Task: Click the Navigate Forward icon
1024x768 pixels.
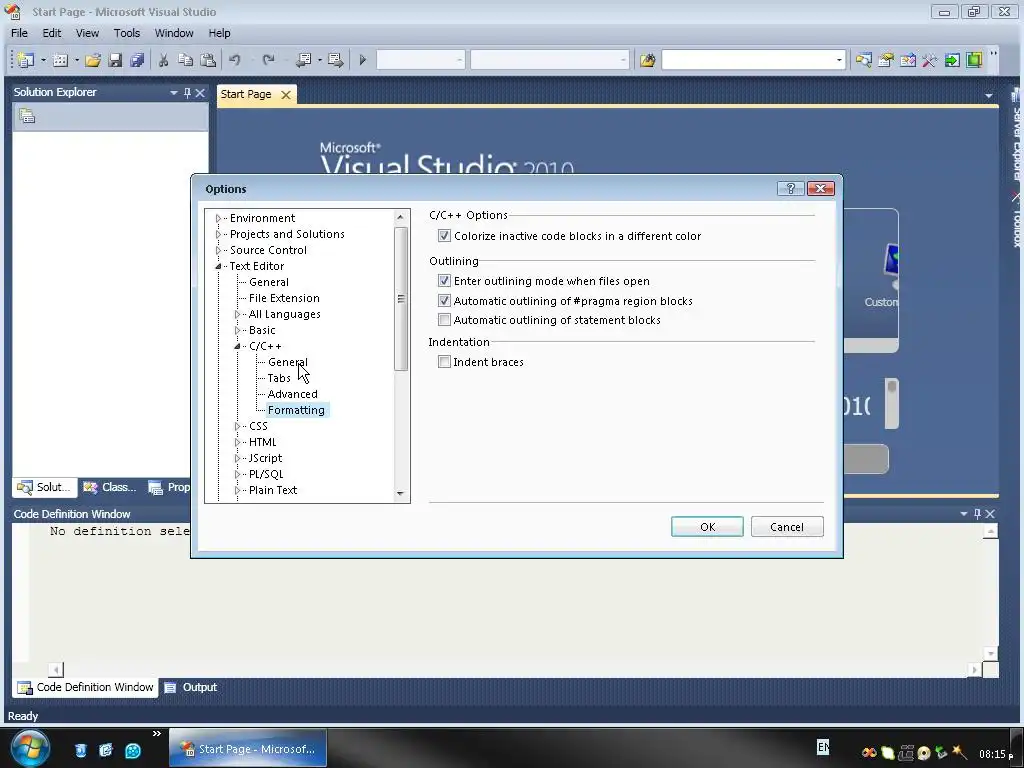Action: [336, 60]
